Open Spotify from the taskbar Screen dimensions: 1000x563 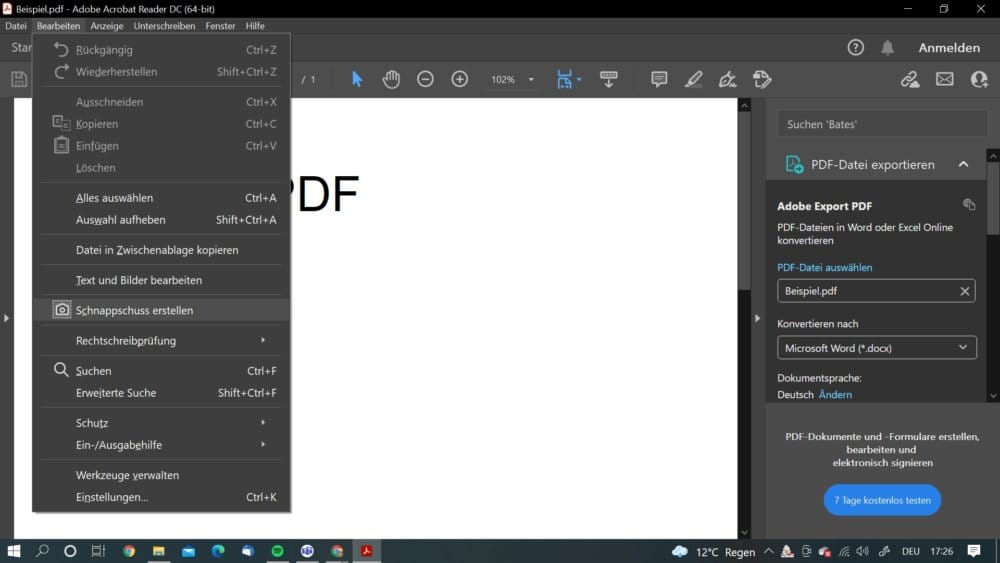tap(277, 551)
